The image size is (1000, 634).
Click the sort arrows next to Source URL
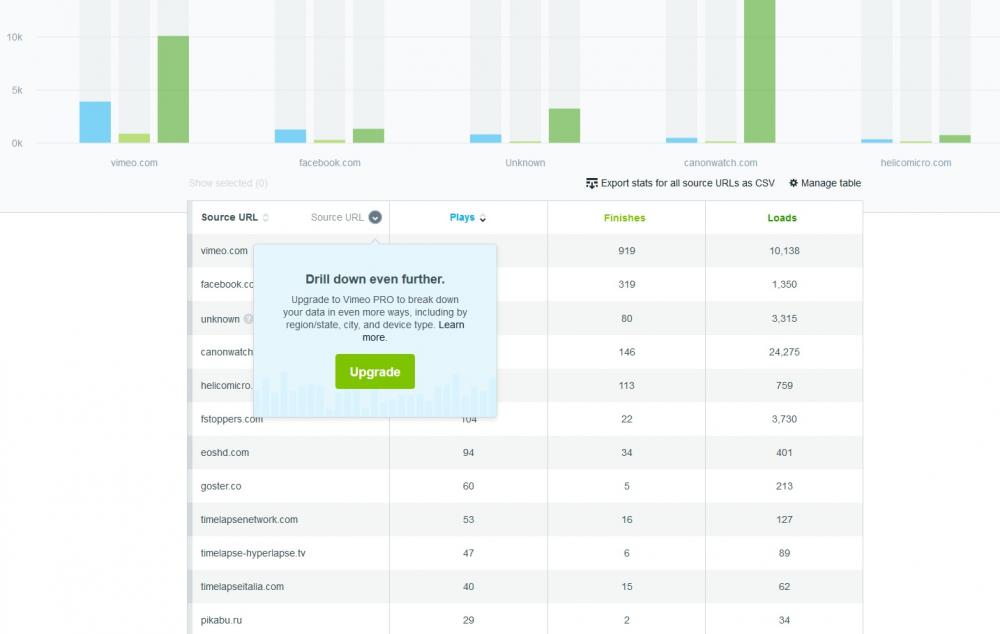266,218
